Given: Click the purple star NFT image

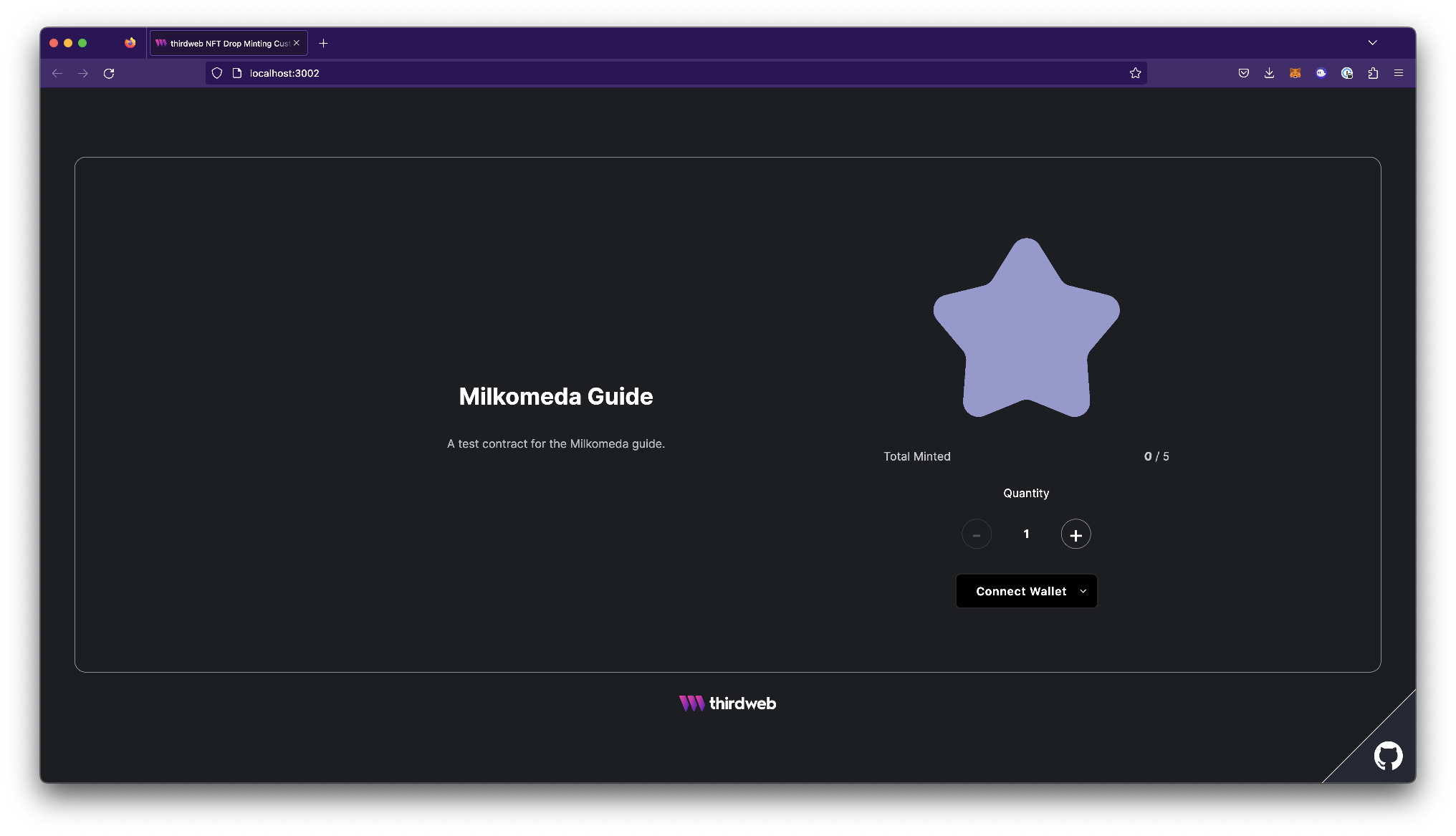Looking at the screenshot, I should click(x=1026, y=330).
